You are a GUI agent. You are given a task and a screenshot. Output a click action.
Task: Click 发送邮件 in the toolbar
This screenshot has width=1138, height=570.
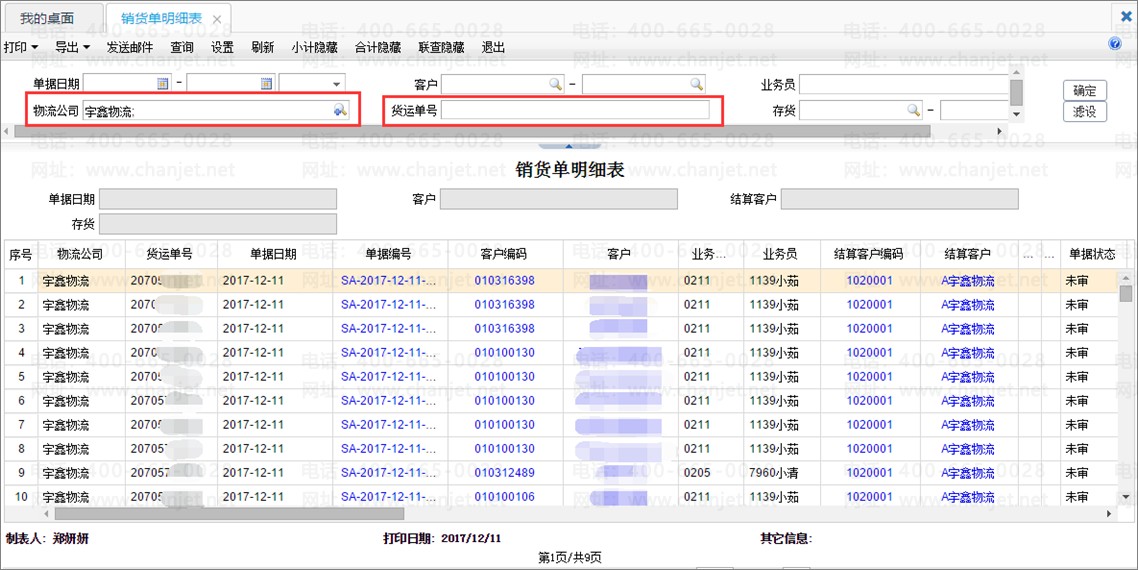tap(130, 47)
